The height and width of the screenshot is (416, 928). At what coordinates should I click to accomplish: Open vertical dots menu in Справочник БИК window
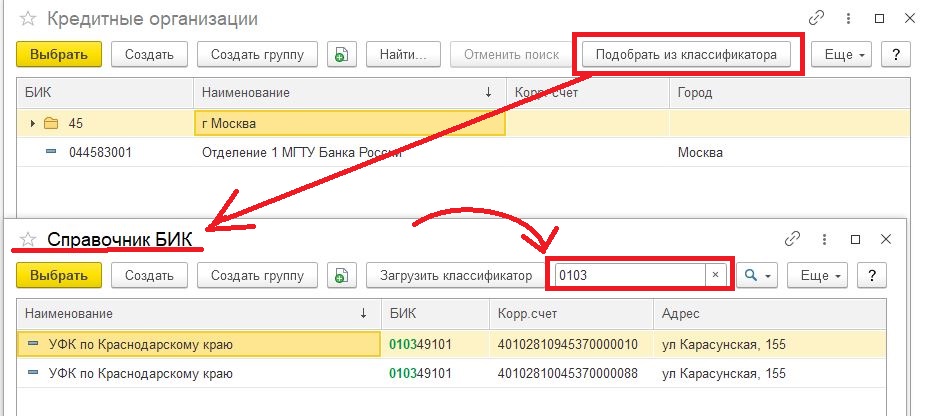pos(824,239)
